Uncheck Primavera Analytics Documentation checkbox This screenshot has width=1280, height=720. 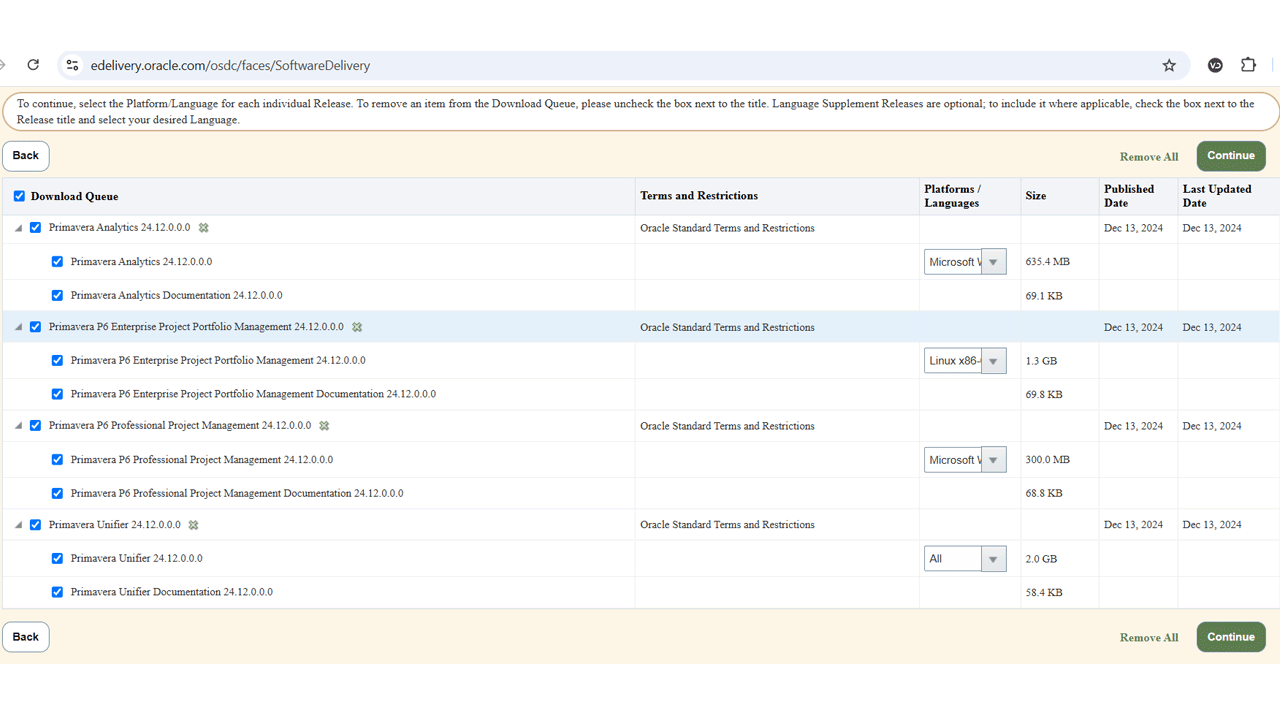click(57, 296)
